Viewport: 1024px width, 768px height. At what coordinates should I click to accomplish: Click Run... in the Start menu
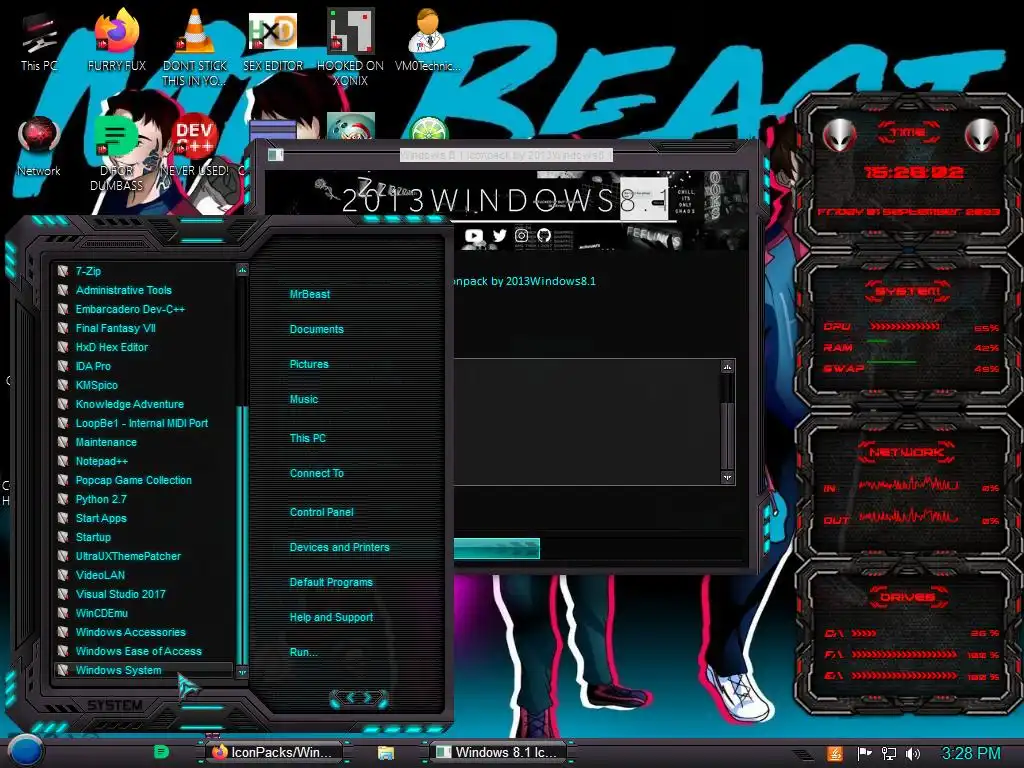[304, 652]
